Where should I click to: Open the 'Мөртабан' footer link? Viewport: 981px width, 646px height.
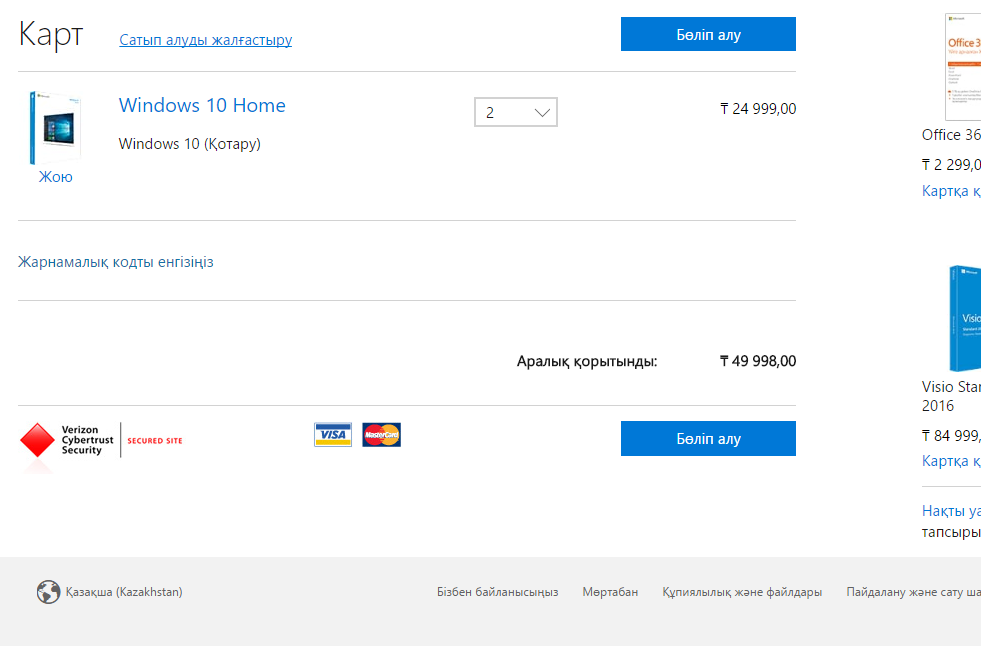coord(610,592)
